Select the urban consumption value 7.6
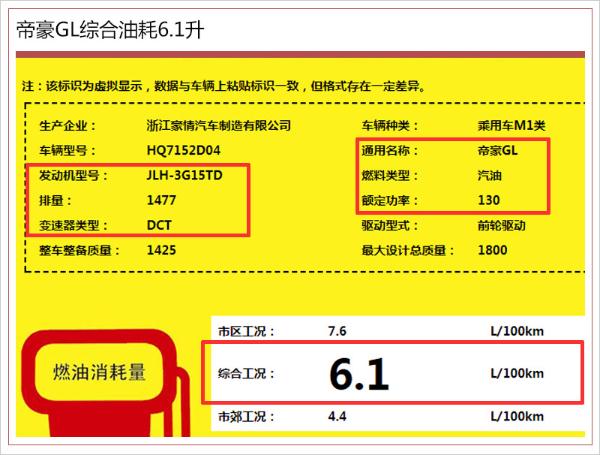Screen dimensions: 600x455 pyautogui.click(x=337, y=331)
